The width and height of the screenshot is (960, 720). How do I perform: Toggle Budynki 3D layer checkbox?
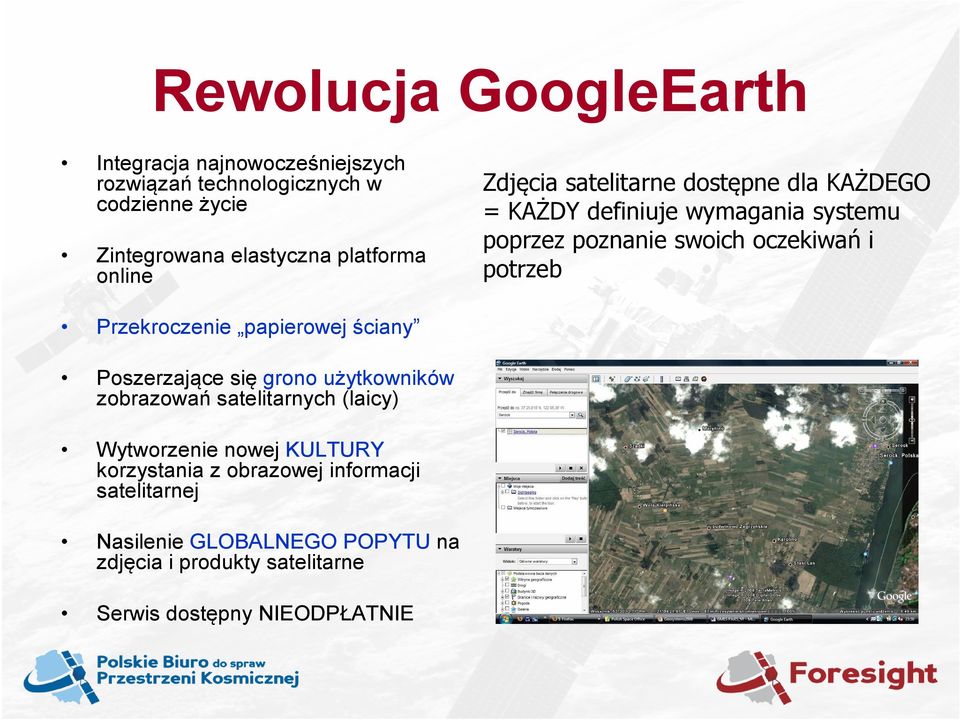click(x=507, y=591)
